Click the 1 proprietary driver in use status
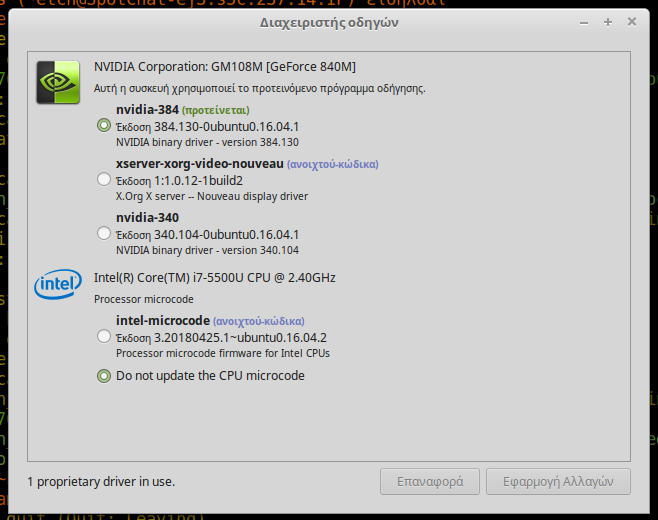Viewport: 658px width, 520px height. (x=101, y=482)
